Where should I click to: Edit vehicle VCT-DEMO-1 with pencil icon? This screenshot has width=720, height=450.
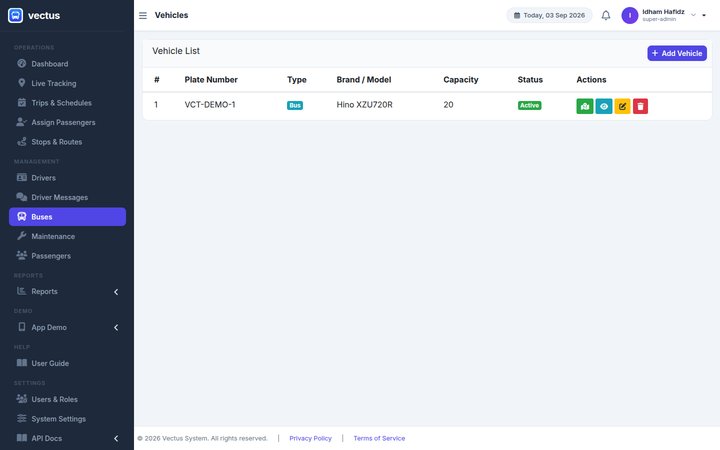(x=622, y=106)
